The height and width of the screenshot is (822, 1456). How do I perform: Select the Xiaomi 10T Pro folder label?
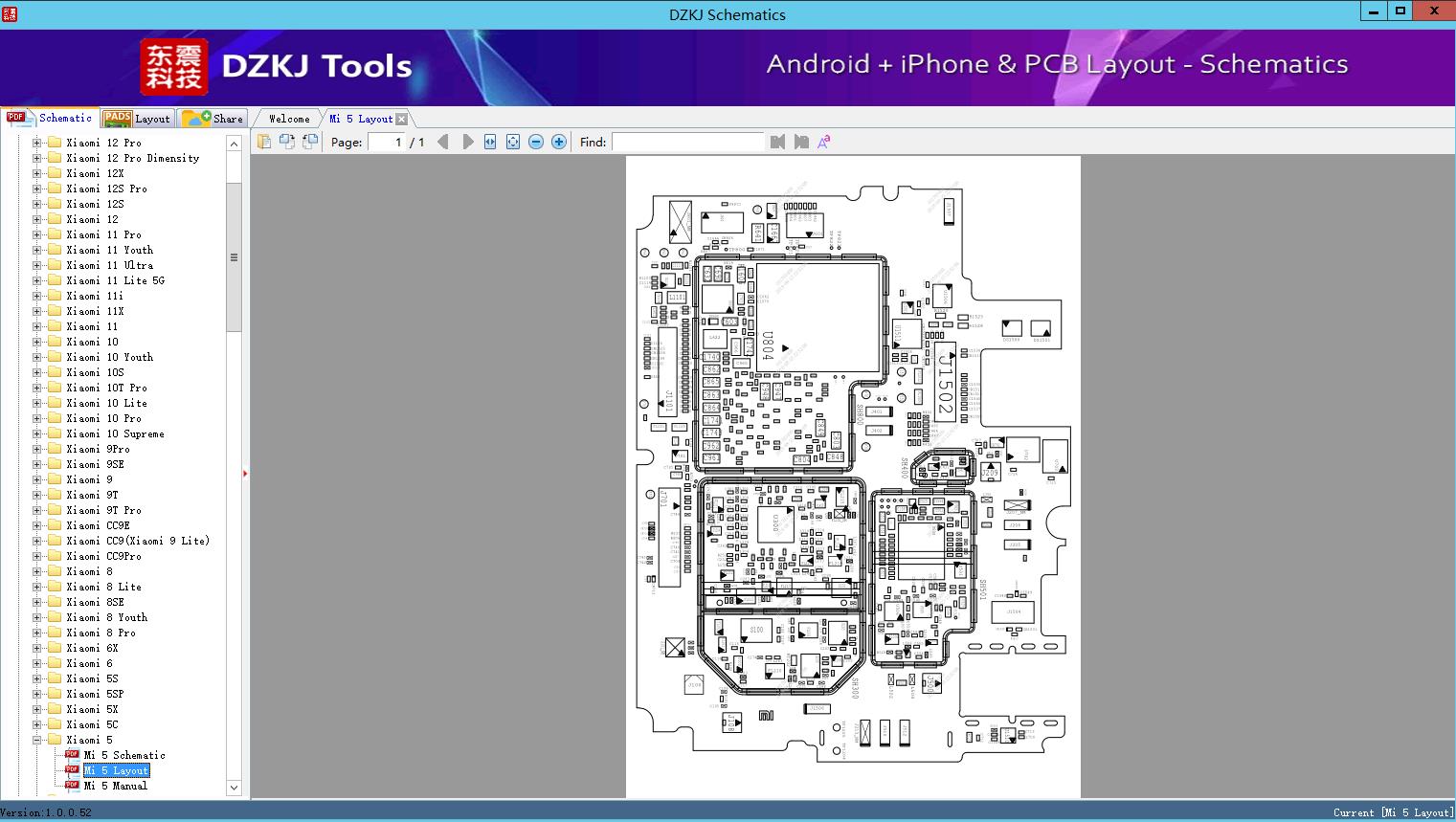106,388
